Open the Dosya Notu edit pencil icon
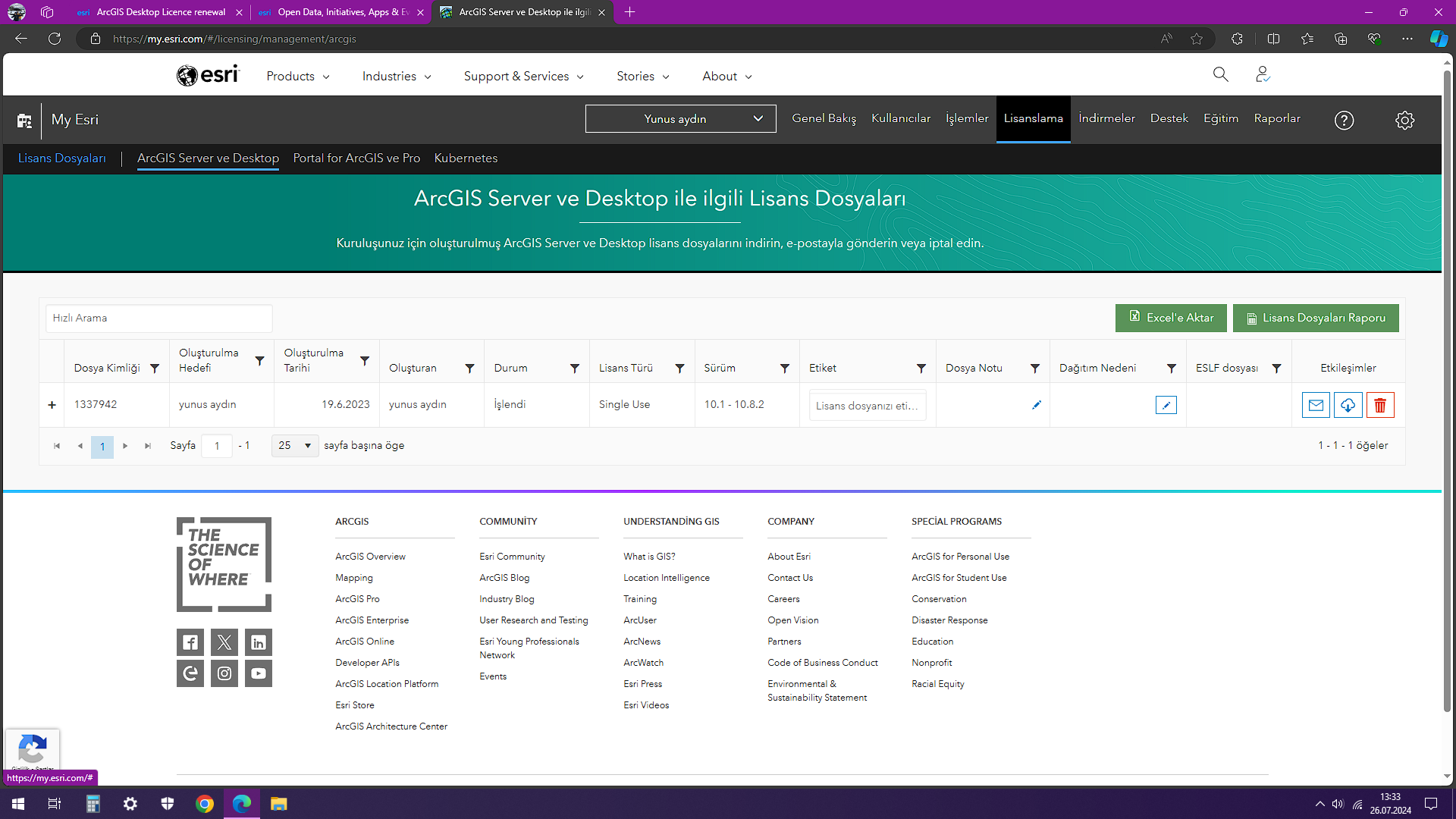1456x819 pixels. (x=1037, y=405)
